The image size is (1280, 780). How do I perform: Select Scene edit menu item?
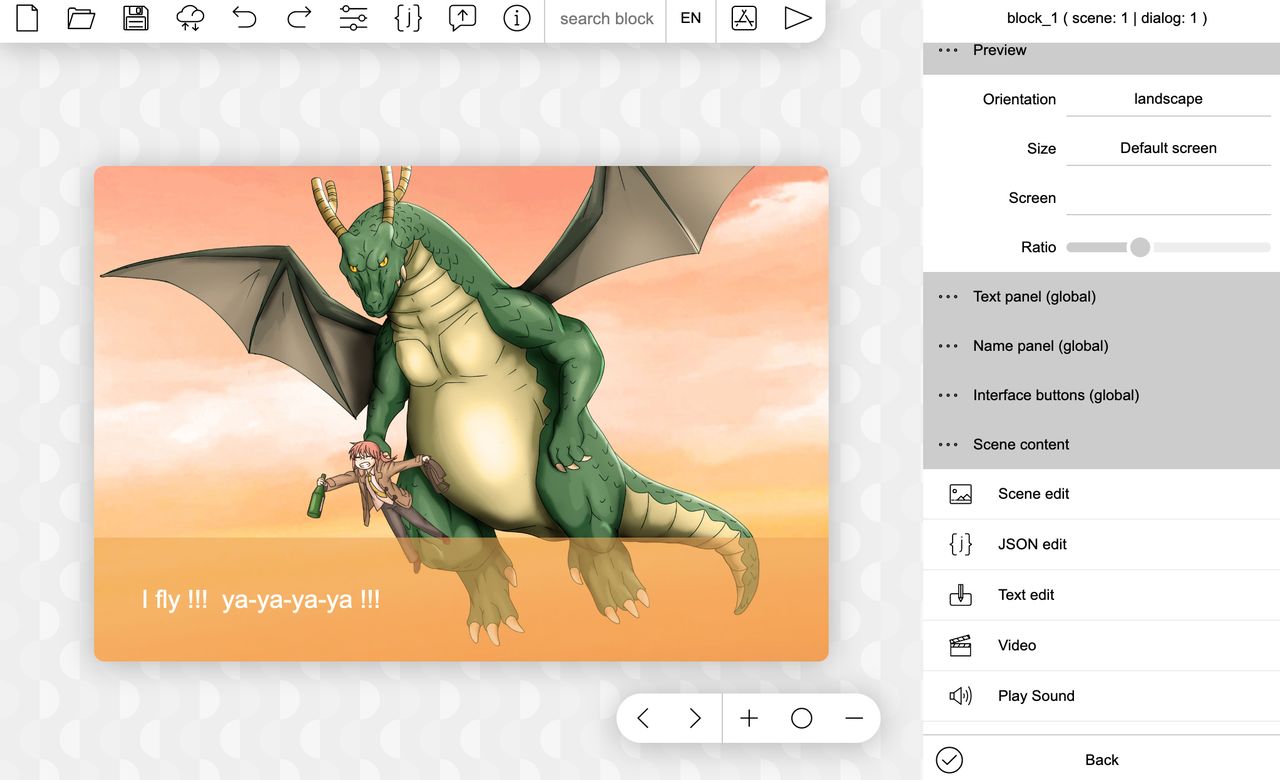1101,494
